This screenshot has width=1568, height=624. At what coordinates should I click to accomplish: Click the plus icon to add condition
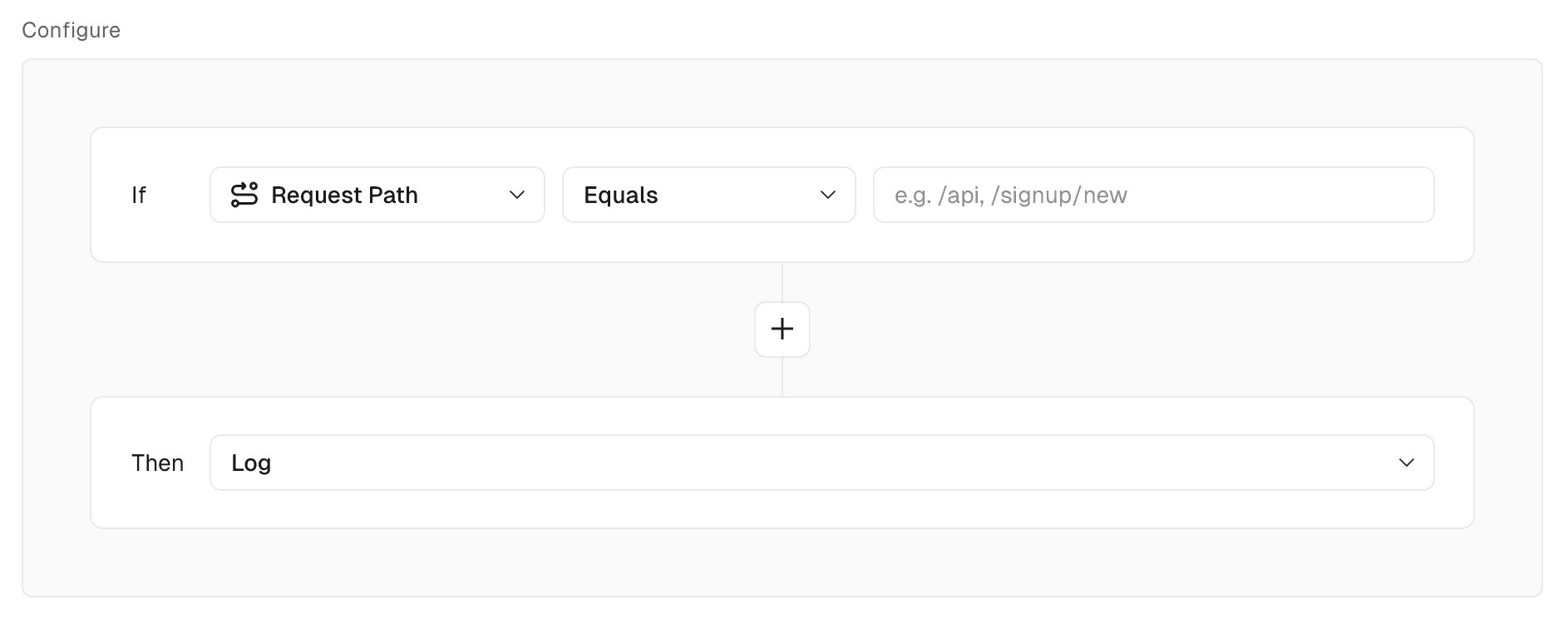pos(782,329)
